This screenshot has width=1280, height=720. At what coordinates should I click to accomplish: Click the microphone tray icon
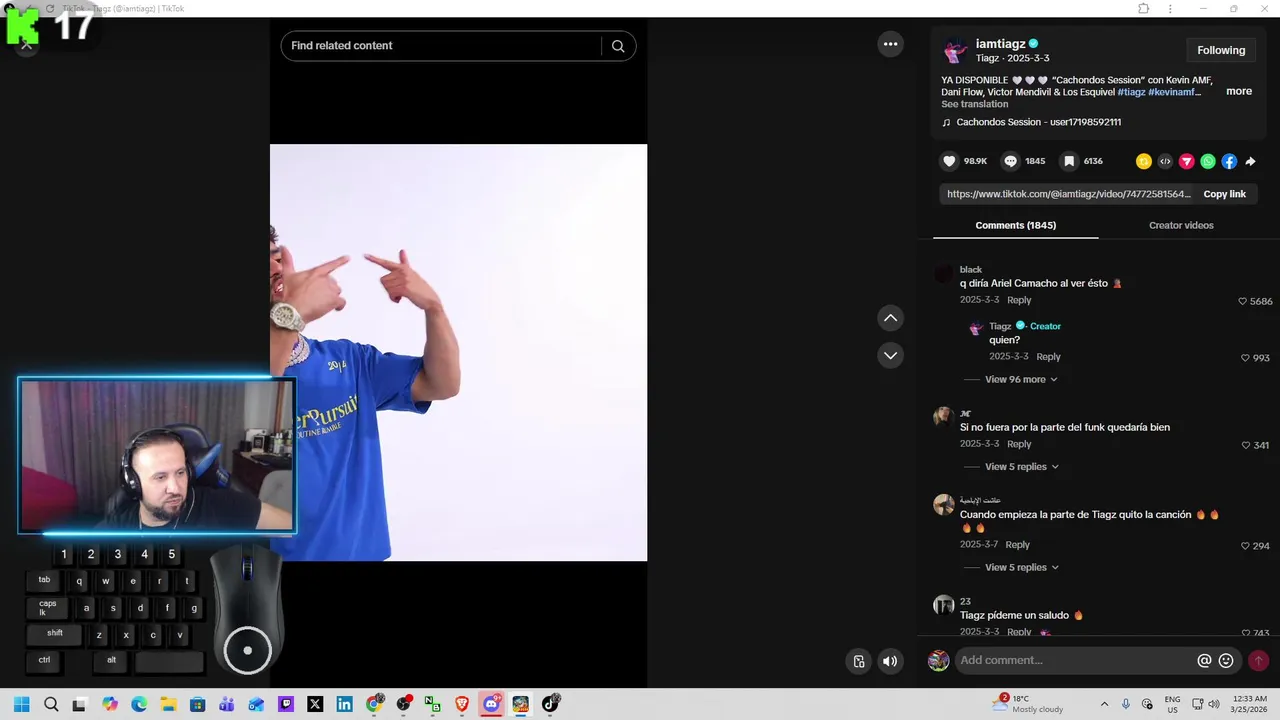pos(1126,704)
